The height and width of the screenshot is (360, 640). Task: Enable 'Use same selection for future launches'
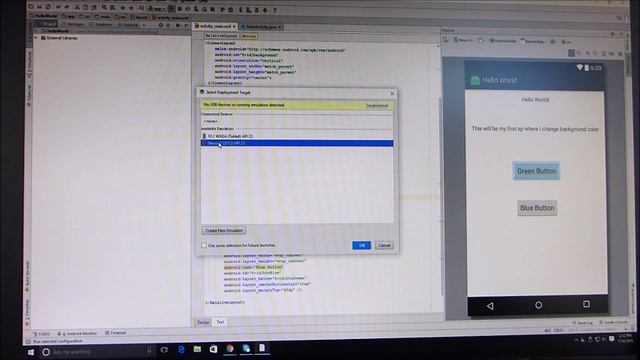pyautogui.click(x=204, y=245)
